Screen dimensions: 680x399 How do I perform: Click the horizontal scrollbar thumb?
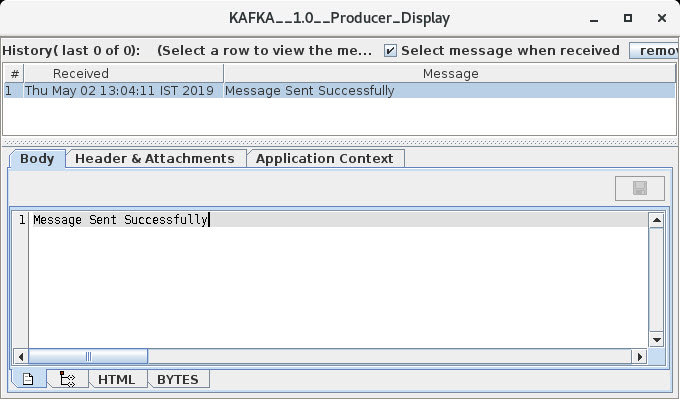pos(88,356)
